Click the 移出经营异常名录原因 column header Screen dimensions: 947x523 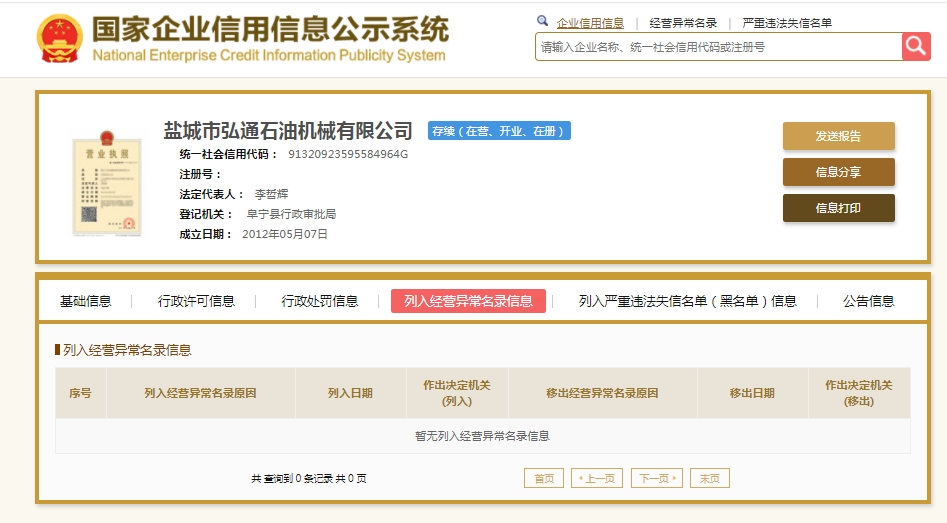click(x=602, y=393)
